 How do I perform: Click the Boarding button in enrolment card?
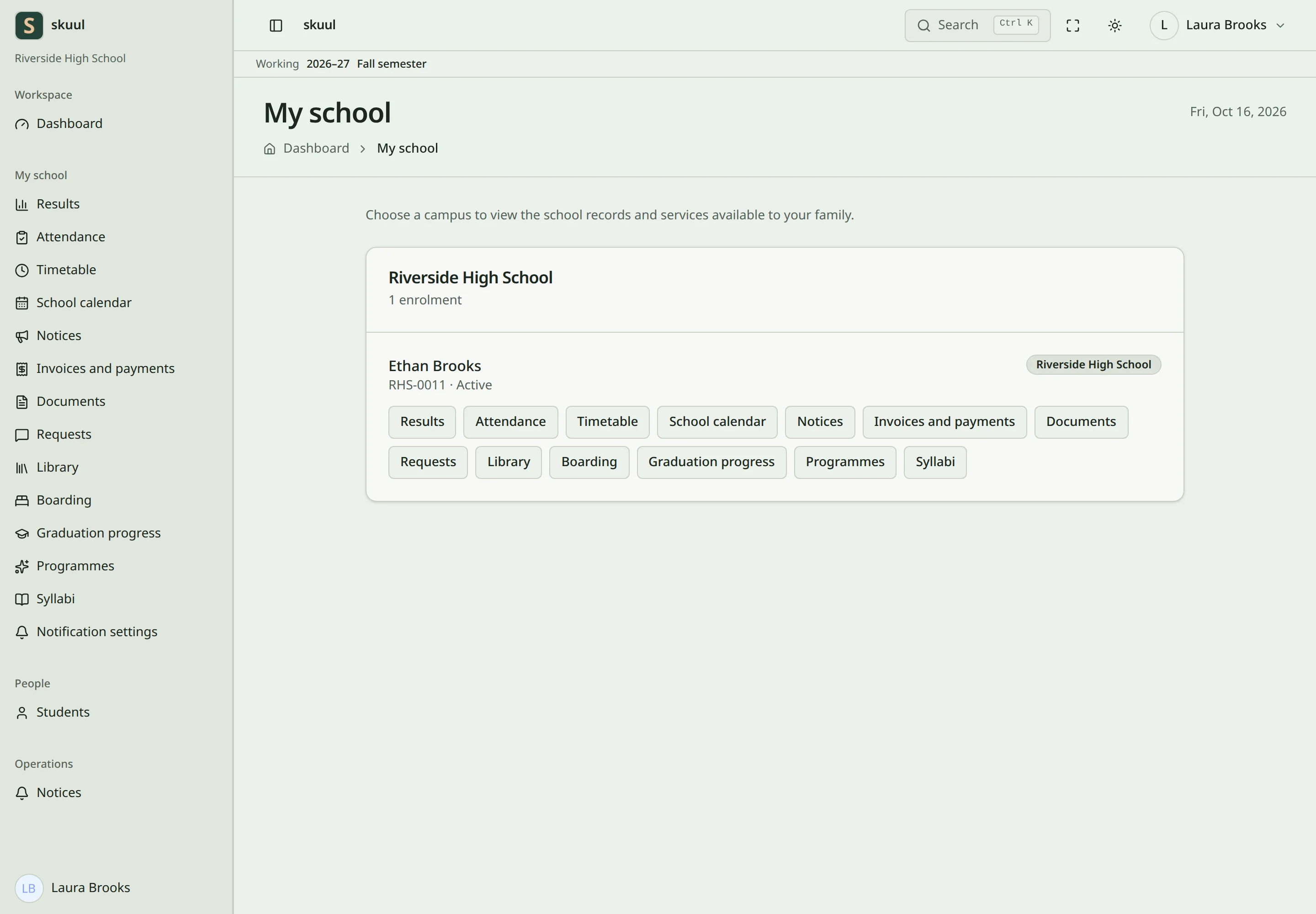(589, 462)
